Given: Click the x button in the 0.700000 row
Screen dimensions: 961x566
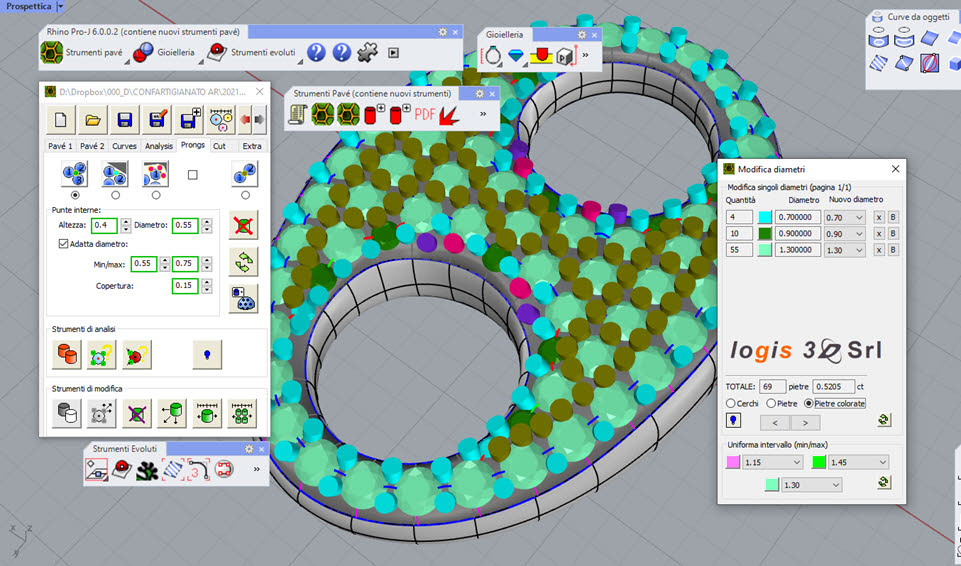Looking at the screenshot, I should pos(879,217).
